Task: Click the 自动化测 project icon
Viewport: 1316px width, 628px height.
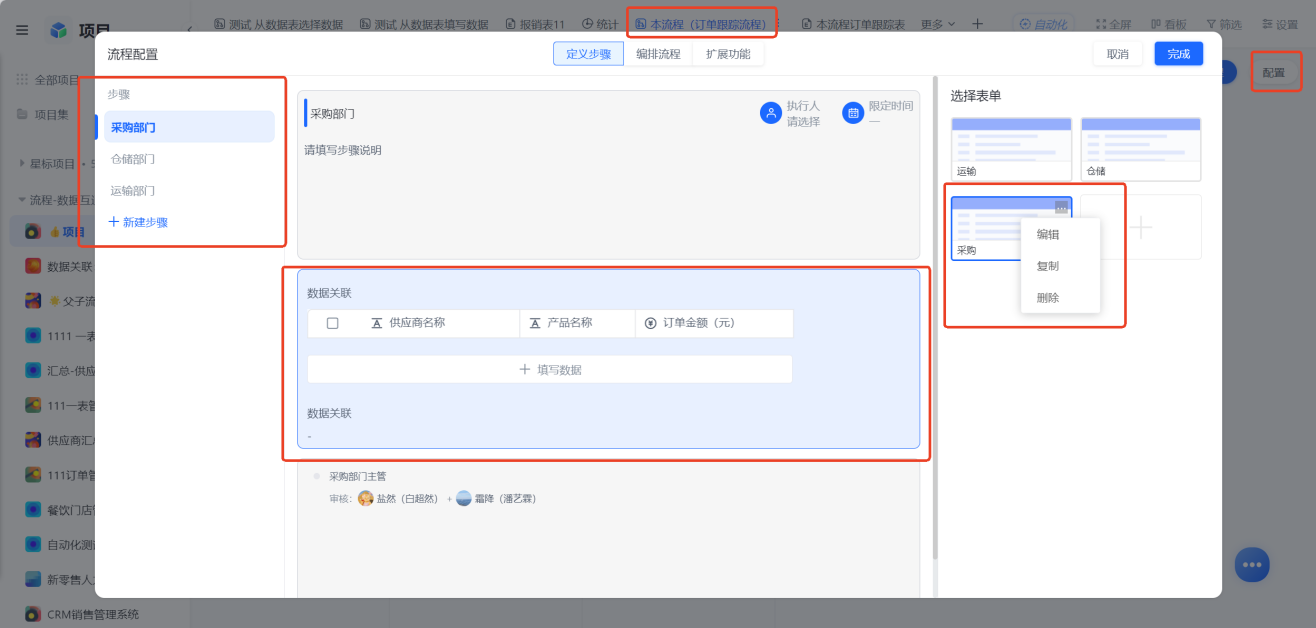Action: pyautogui.click(x=33, y=544)
